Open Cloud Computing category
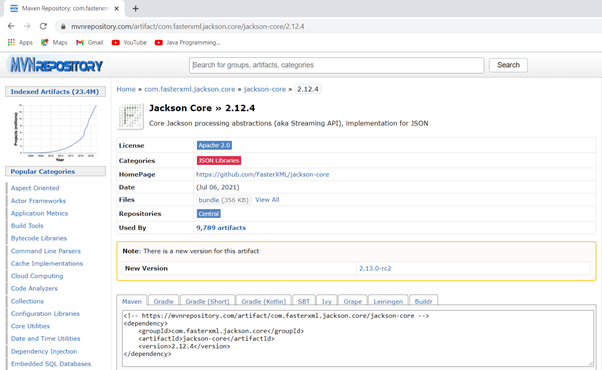This screenshot has height=370, width=602. [37, 276]
